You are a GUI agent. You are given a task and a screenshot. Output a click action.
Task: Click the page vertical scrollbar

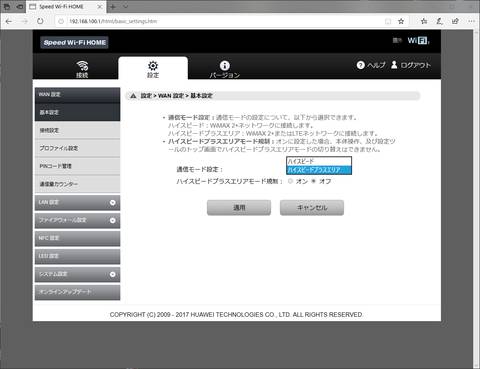point(477,199)
